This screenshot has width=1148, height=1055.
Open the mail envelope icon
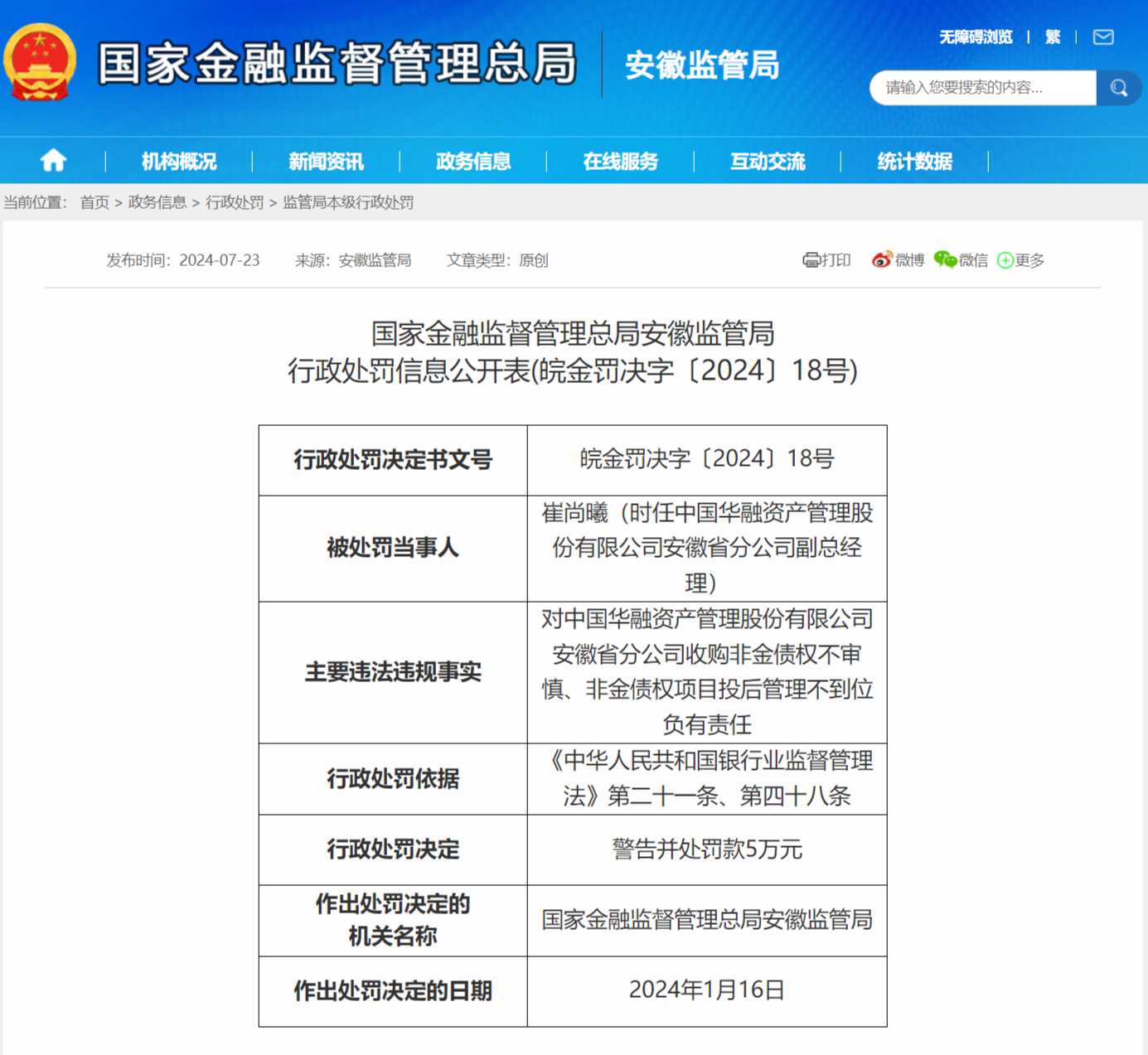[1103, 37]
